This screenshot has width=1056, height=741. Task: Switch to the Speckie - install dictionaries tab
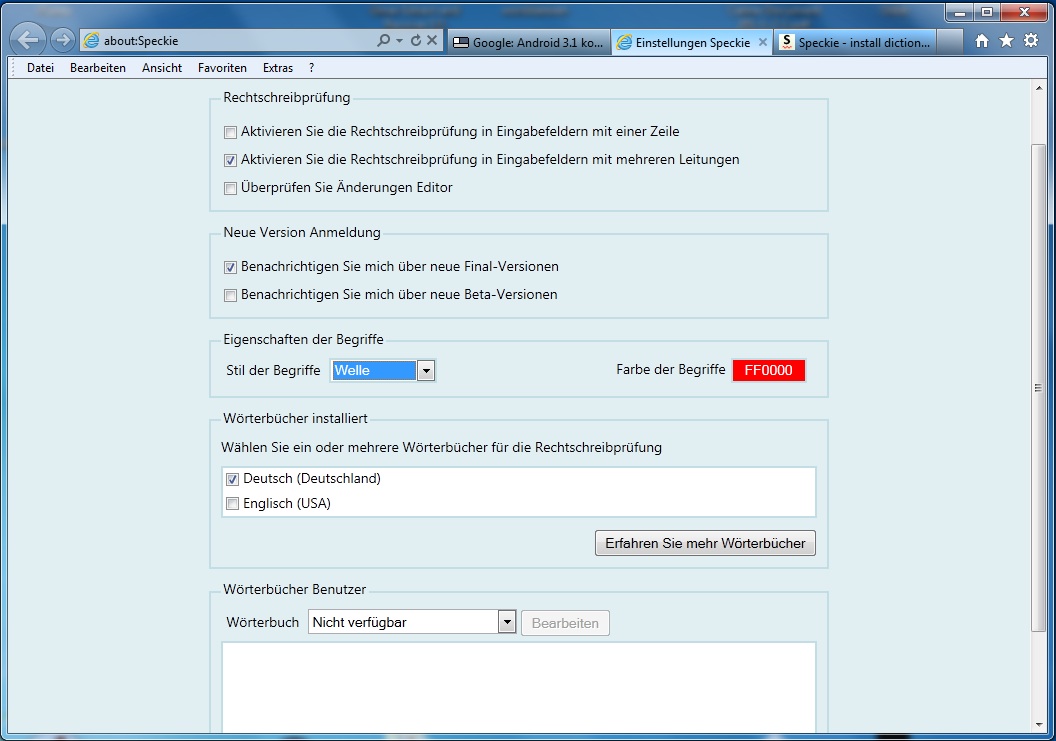(x=856, y=42)
